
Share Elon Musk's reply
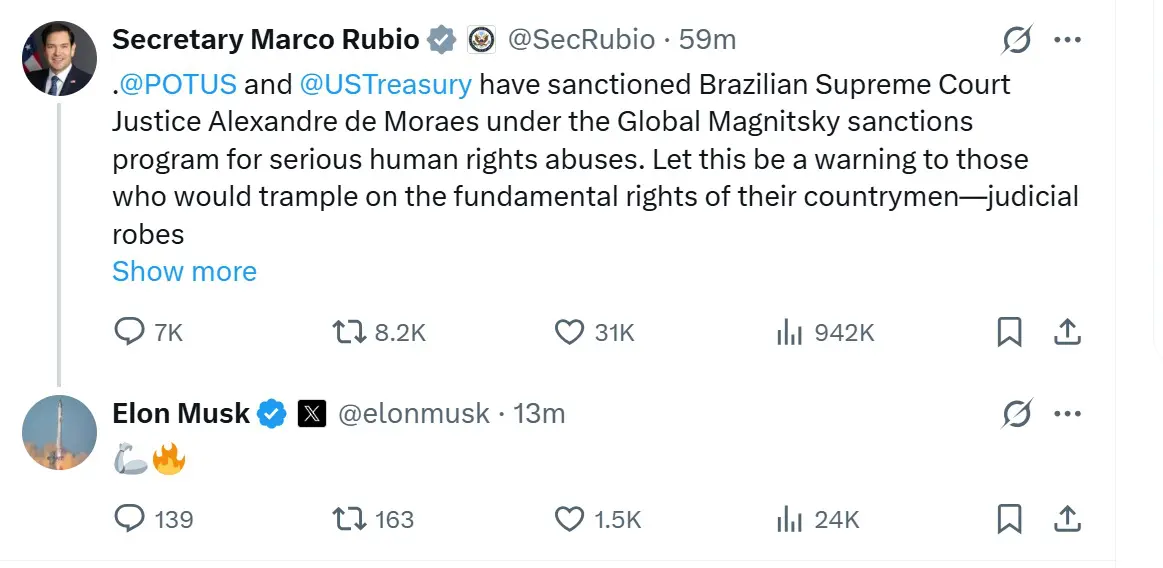pos(1067,519)
